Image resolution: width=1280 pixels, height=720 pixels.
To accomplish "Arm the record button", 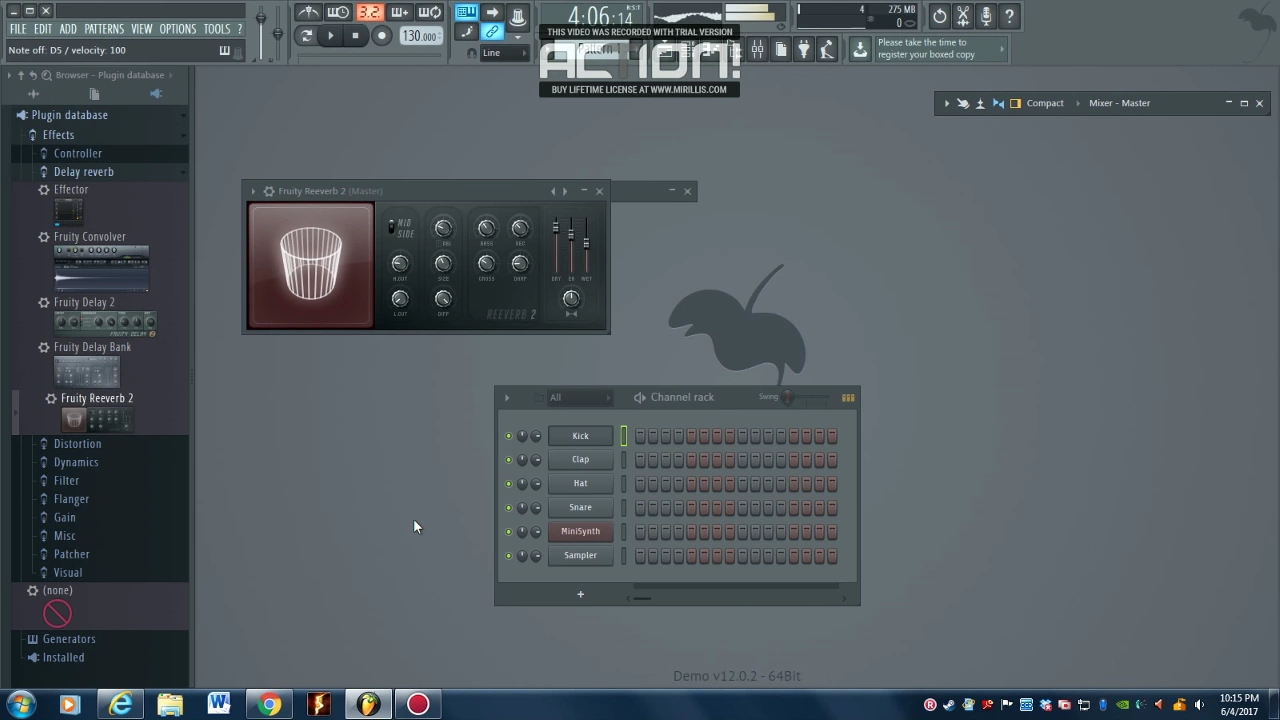I will [x=381, y=36].
